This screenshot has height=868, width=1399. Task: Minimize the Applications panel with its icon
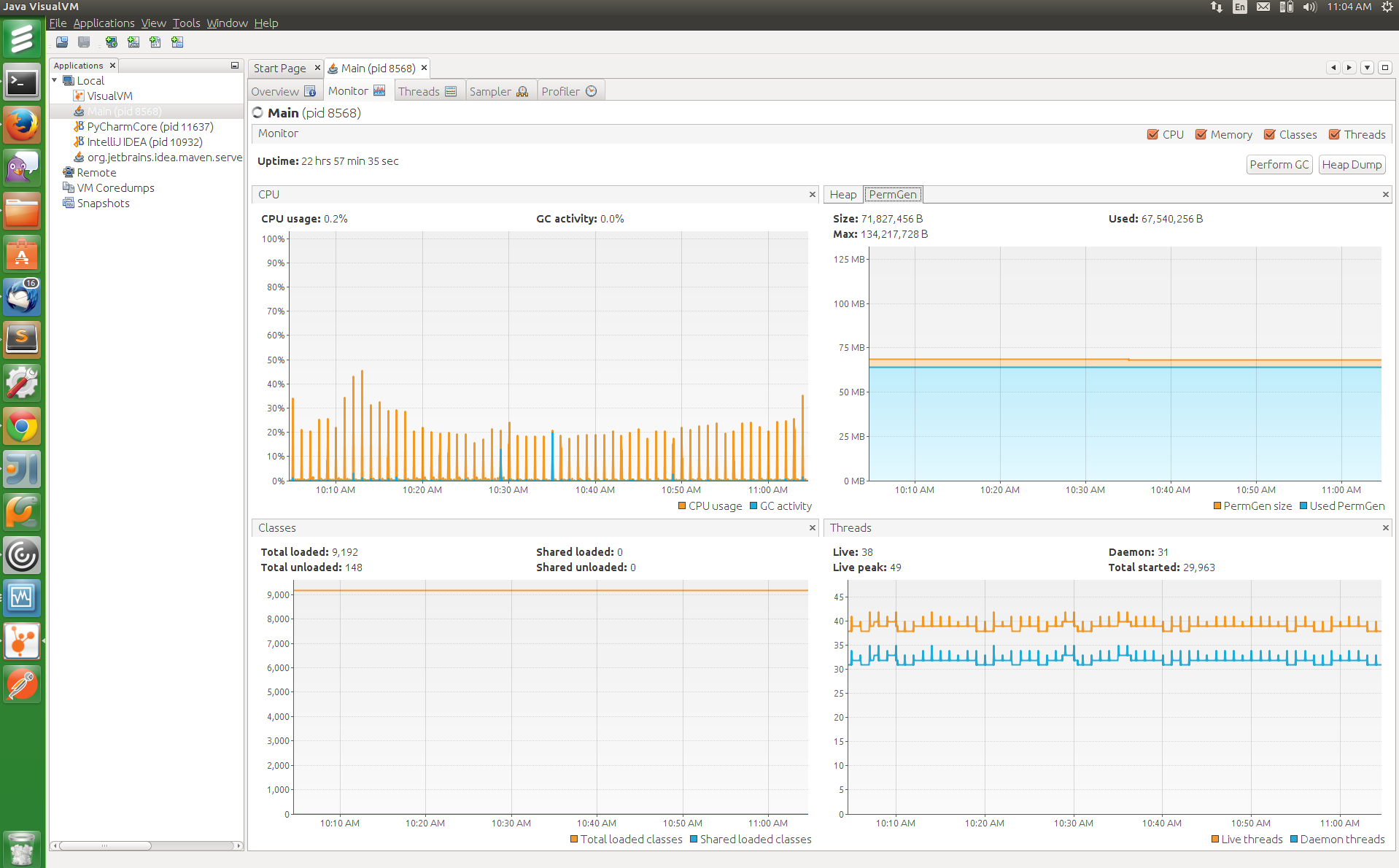pyautogui.click(x=235, y=66)
